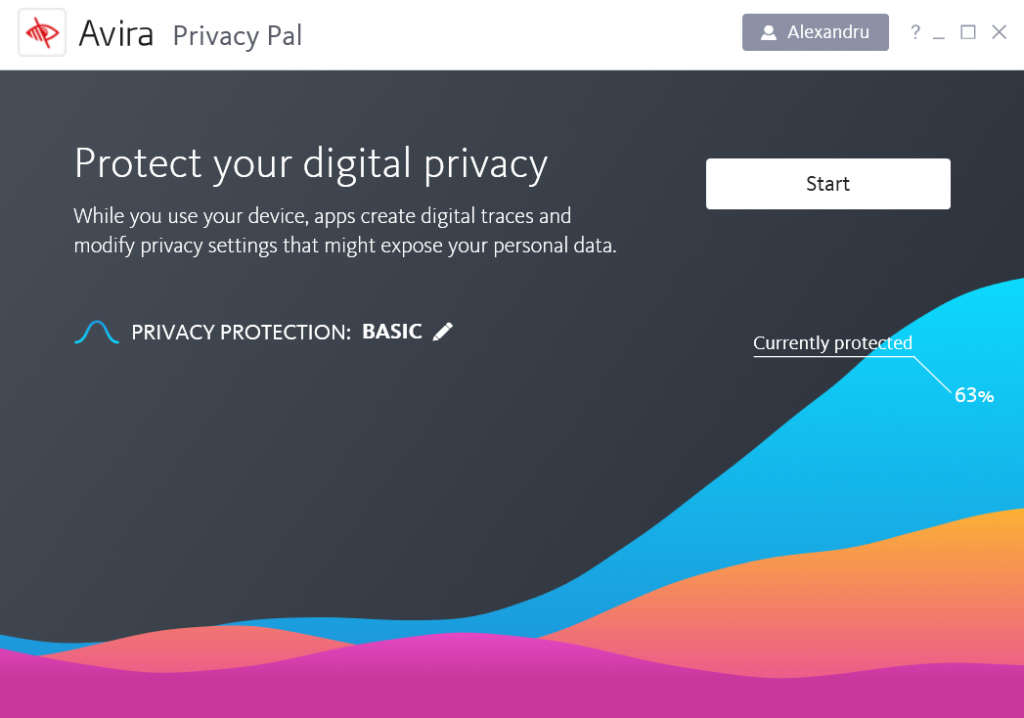Click the Avira red eye logo
This screenshot has width=1024, height=718.
pyautogui.click(x=42, y=33)
